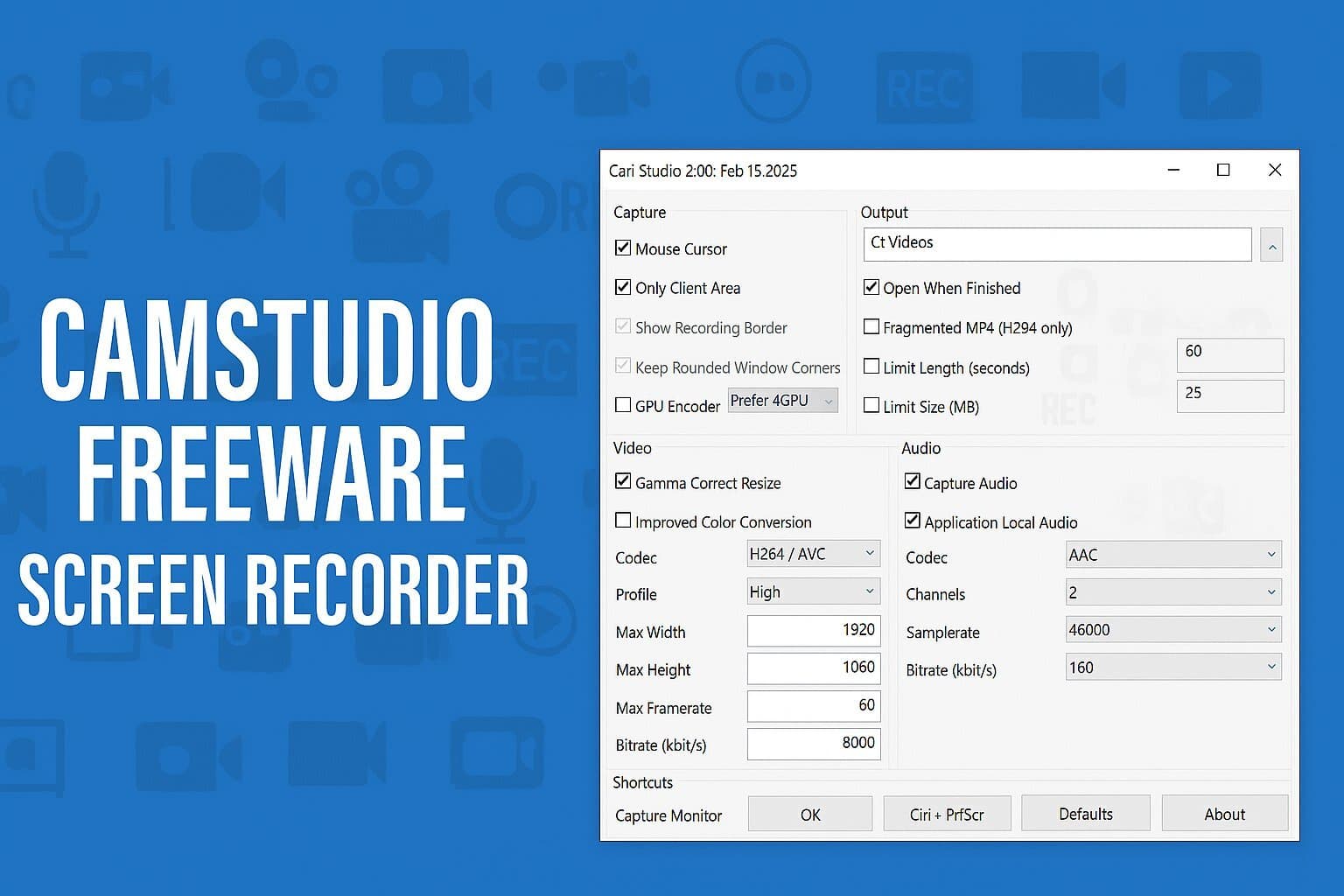Click the Ct Videos output path field
The image size is (1344, 896).
point(1056,243)
